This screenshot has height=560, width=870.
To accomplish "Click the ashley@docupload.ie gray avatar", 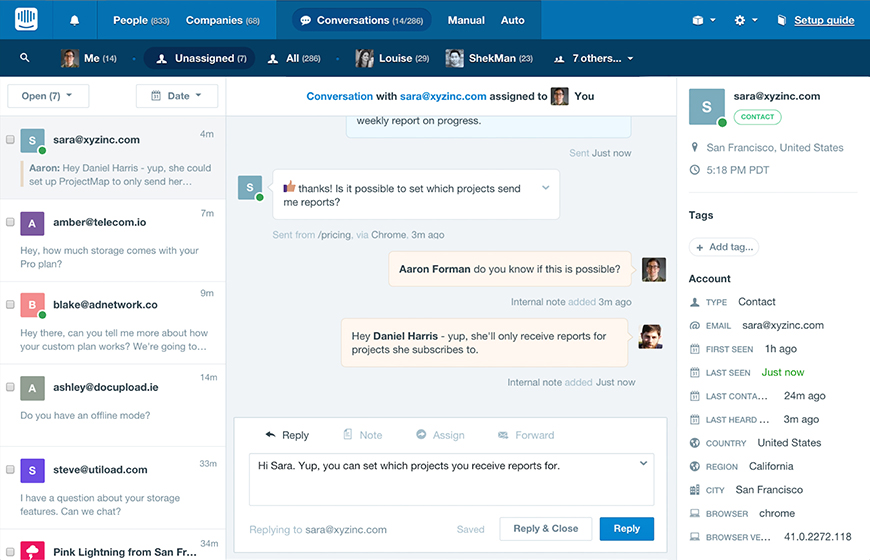I will coord(32,389).
